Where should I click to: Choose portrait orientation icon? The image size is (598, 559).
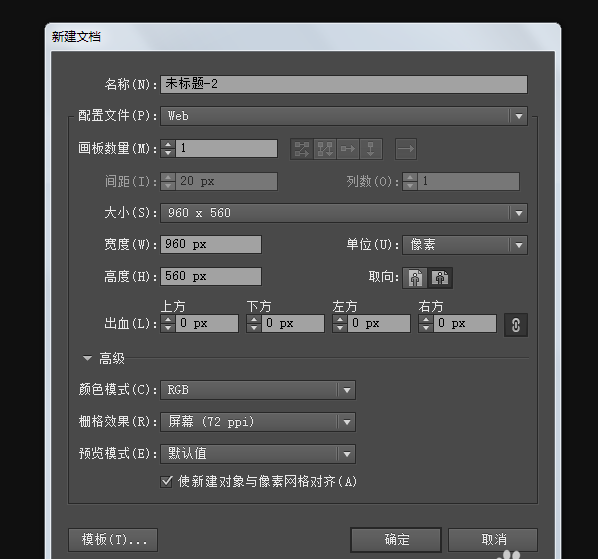click(x=415, y=278)
